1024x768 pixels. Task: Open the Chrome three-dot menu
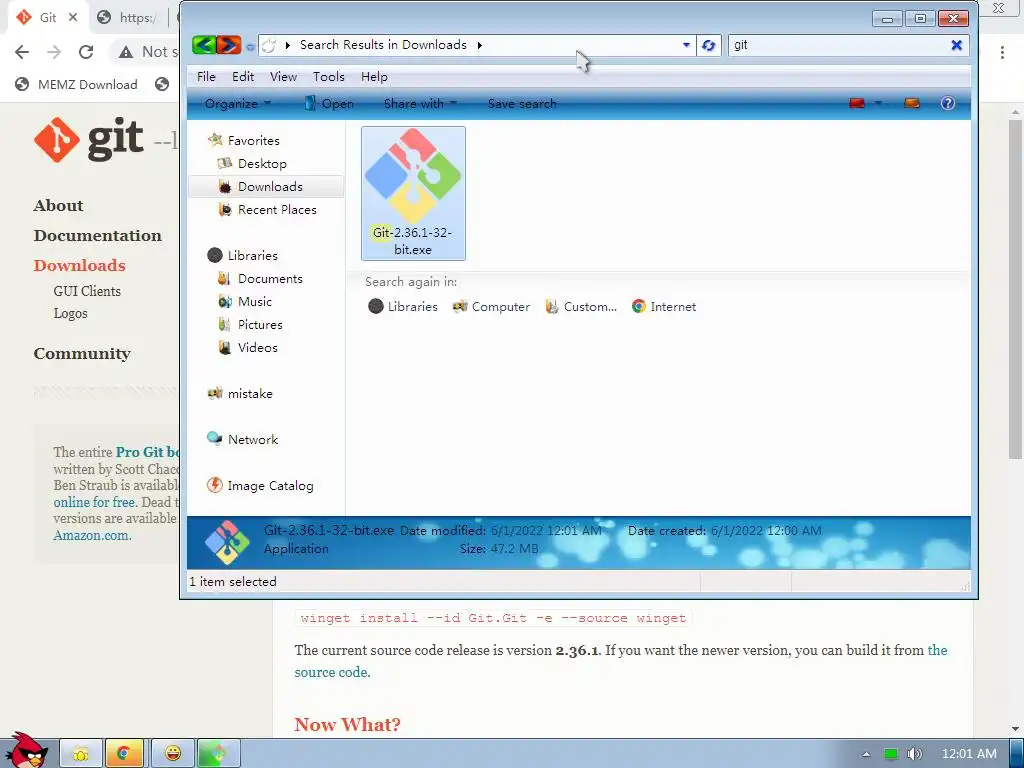point(1002,52)
